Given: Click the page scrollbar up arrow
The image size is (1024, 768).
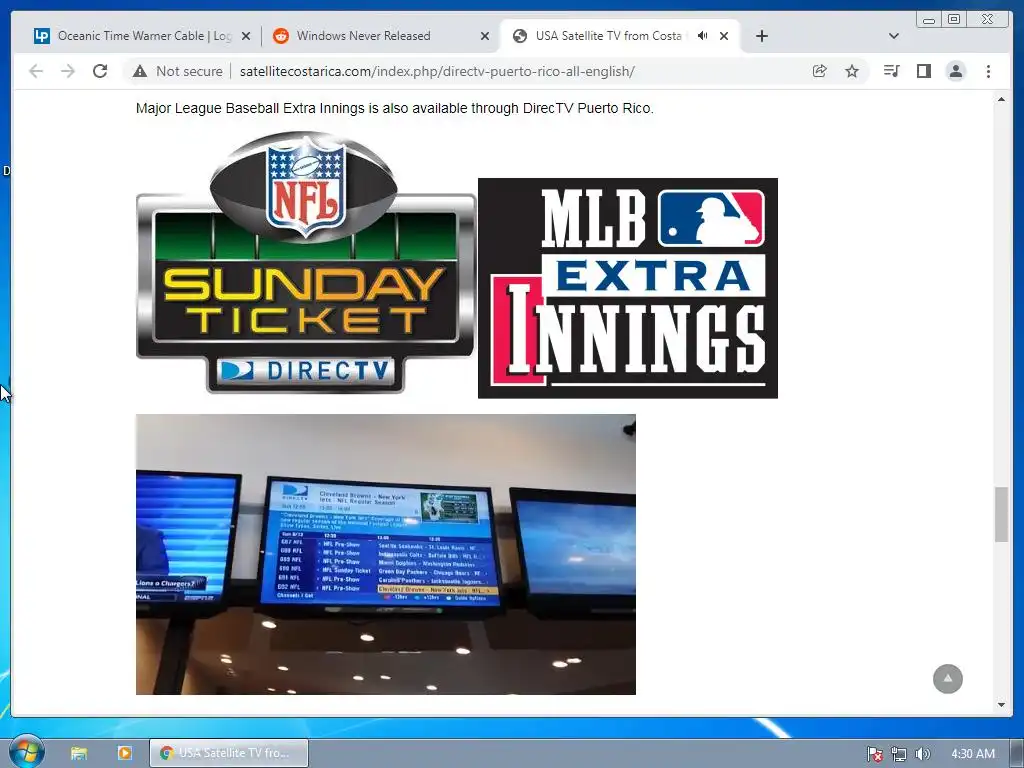Looking at the screenshot, I should click(x=1001, y=99).
